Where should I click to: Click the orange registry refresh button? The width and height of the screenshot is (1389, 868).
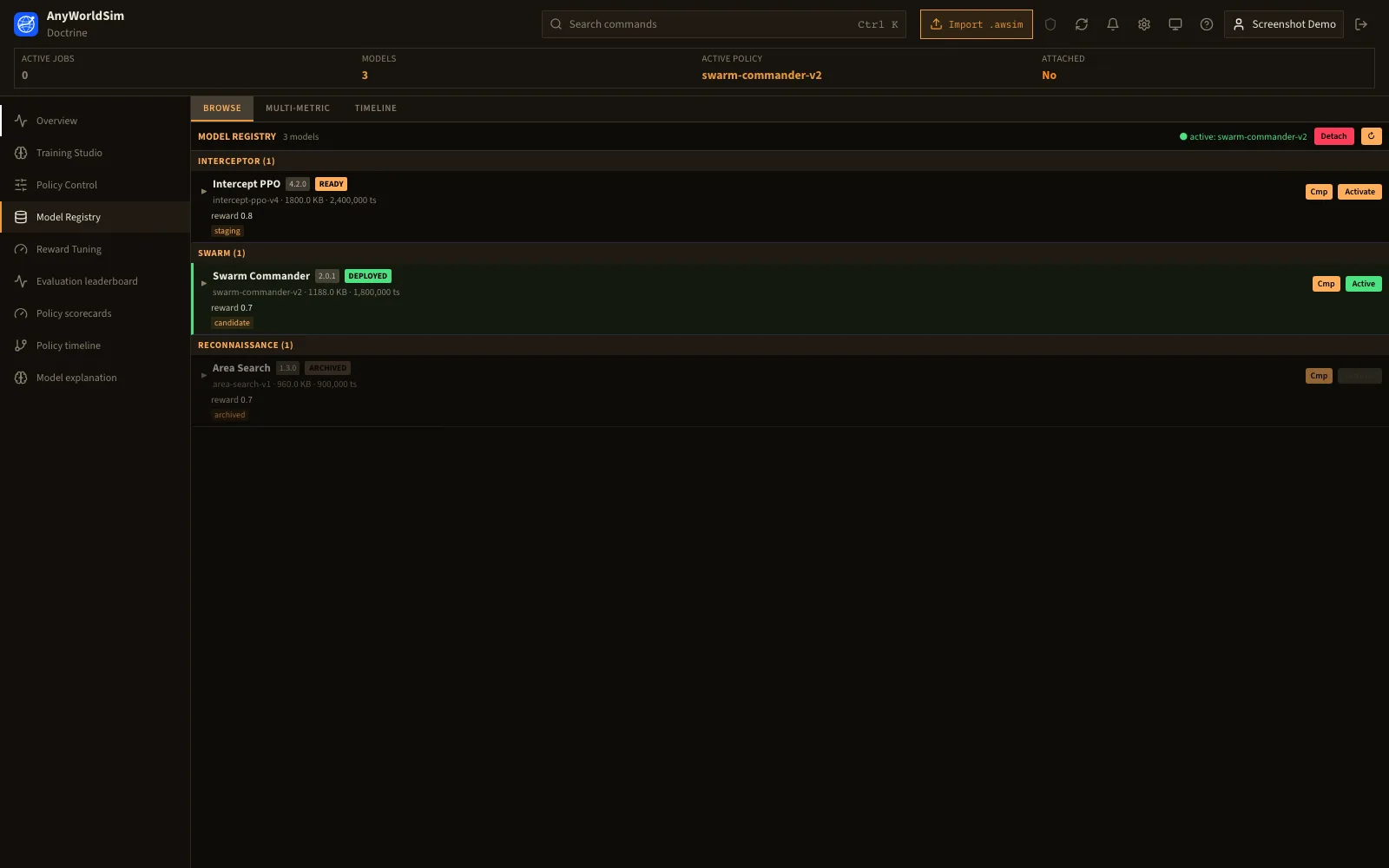point(1372,136)
